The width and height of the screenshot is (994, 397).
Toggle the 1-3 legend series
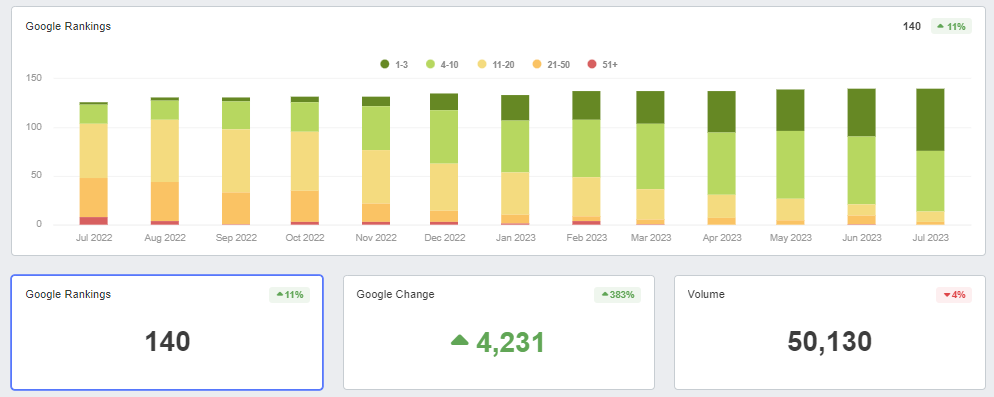[x=394, y=64]
